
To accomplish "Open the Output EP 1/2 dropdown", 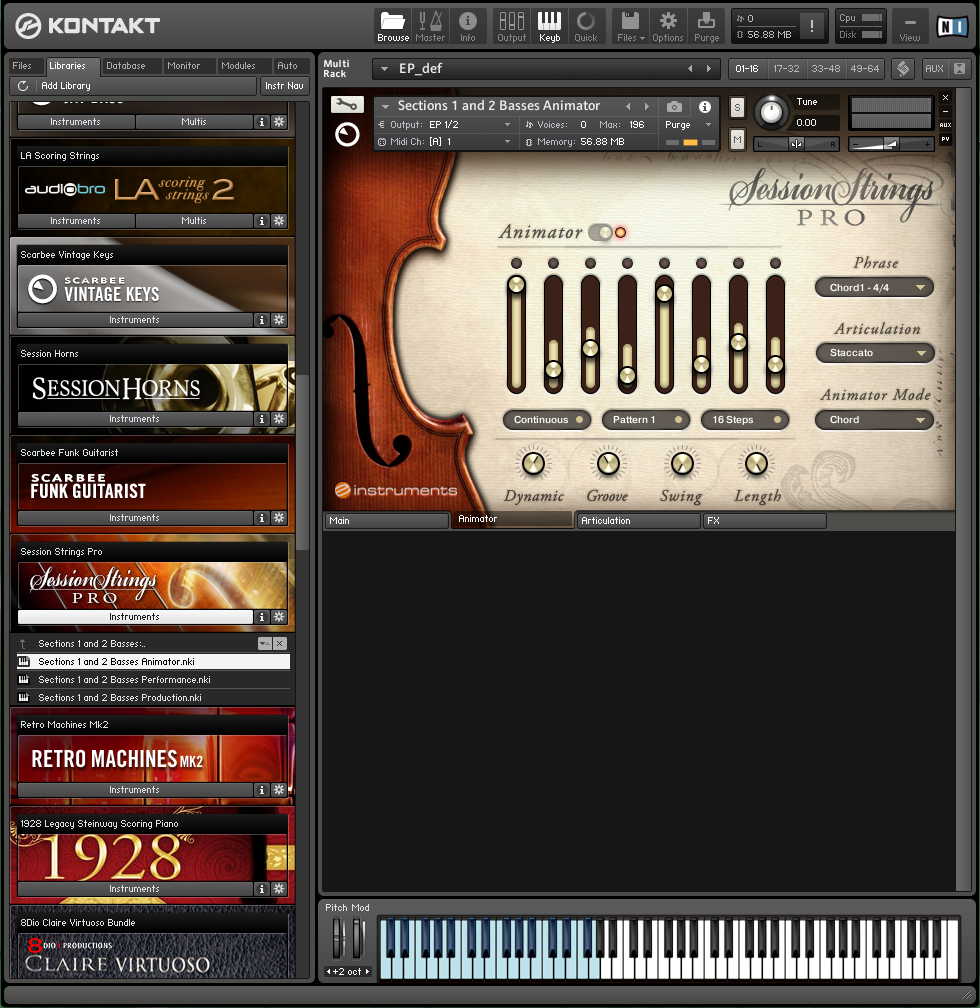I will coord(445,125).
